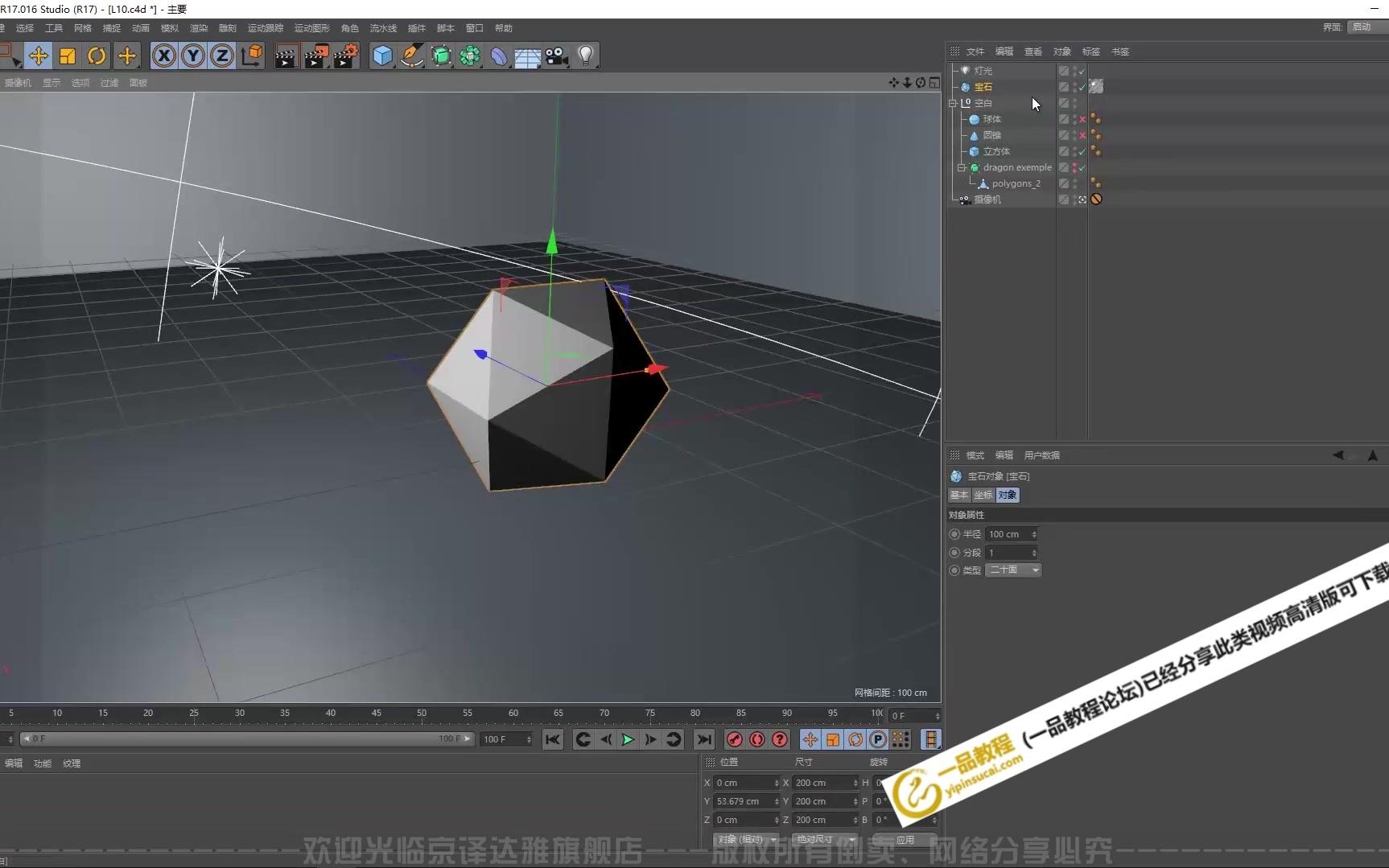Select the Scale tool in the toolbar
Screen dimensions: 1389x868
(67, 56)
